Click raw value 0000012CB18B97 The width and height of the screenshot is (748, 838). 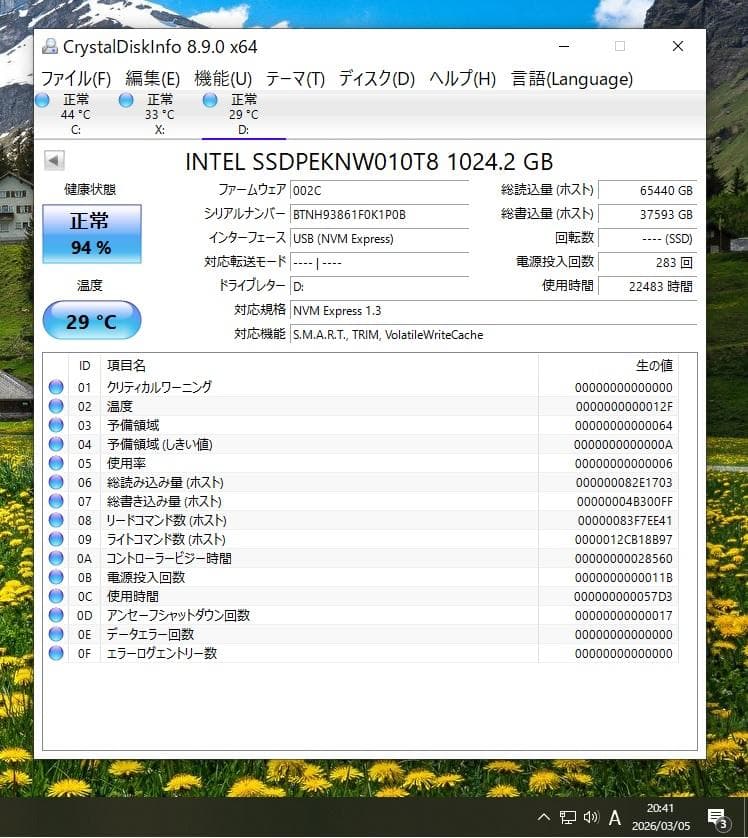click(x=624, y=540)
